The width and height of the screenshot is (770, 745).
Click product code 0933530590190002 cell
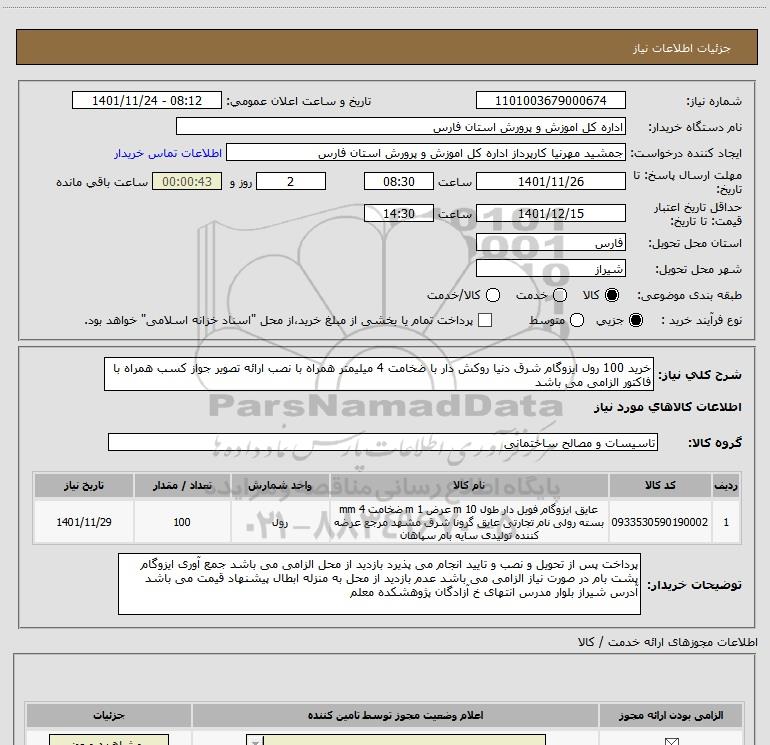point(660,522)
